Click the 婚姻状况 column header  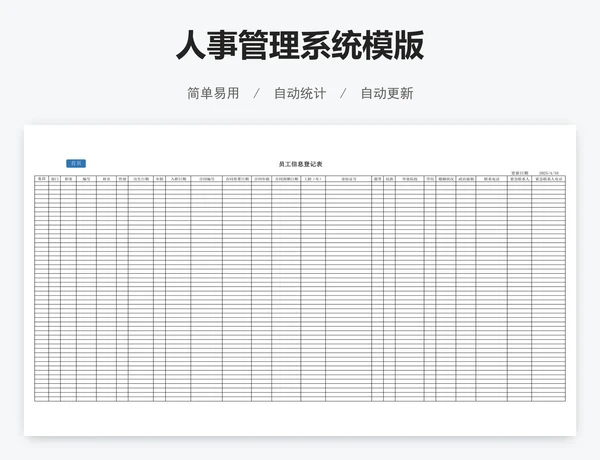point(446,179)
